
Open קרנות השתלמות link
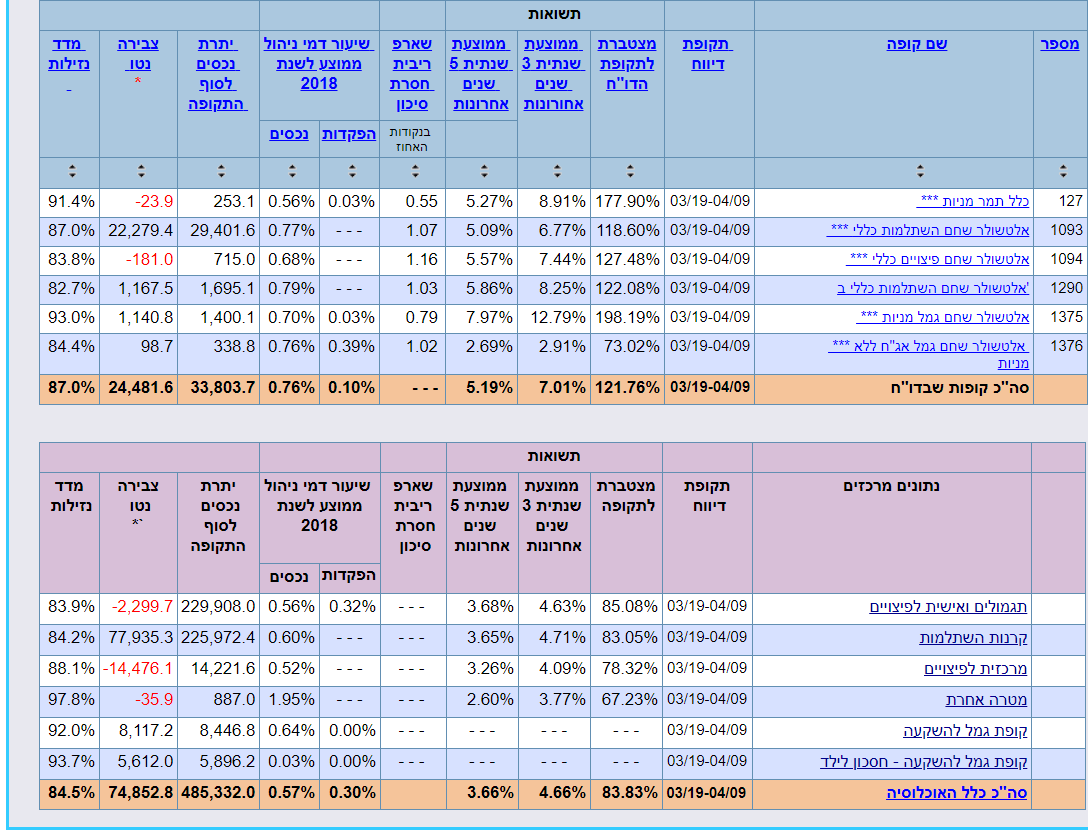point(974,638)
